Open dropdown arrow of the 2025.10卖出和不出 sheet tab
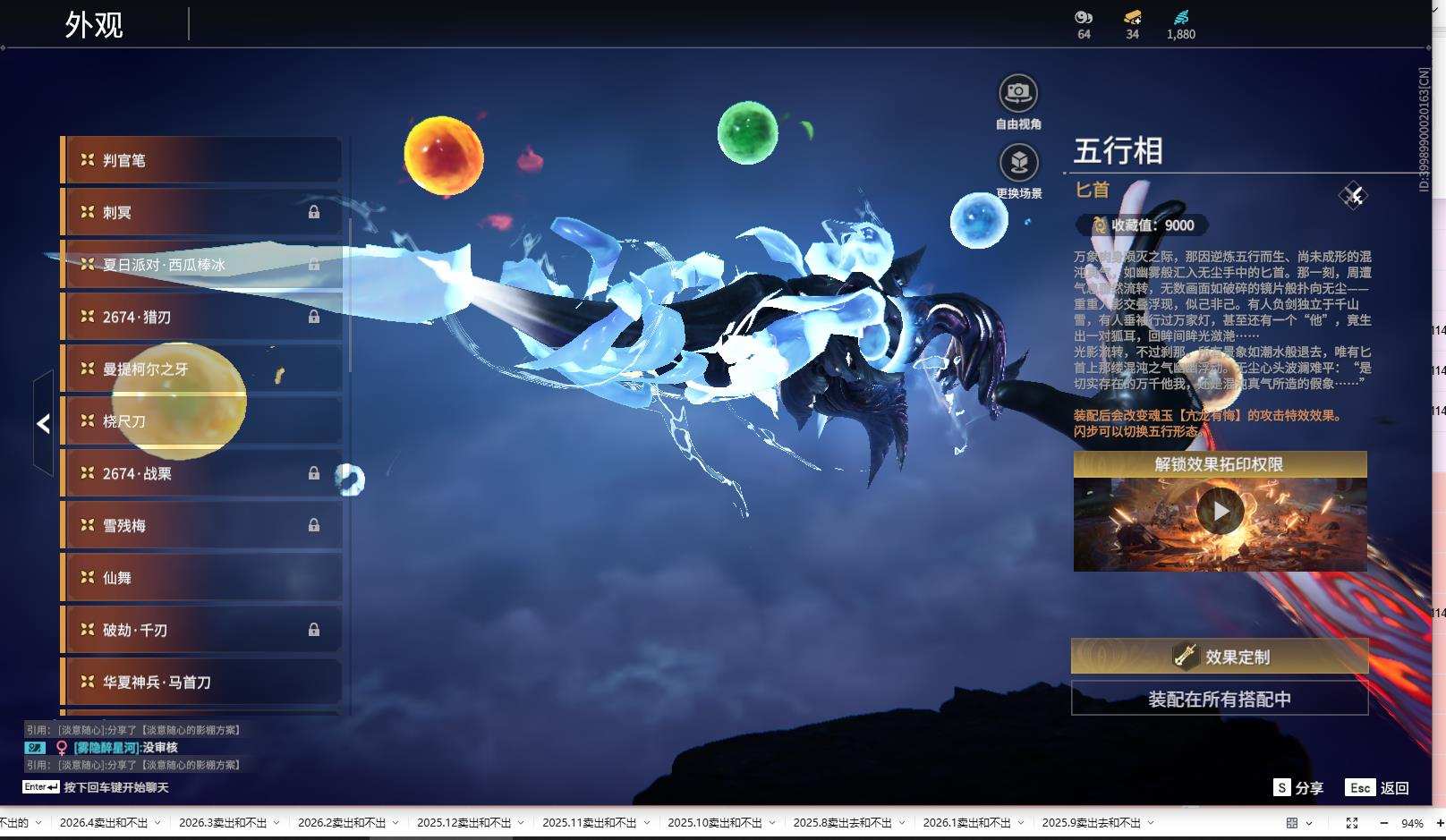The width and height of the screenshot is (1446, 840). [x=771, y=823]
